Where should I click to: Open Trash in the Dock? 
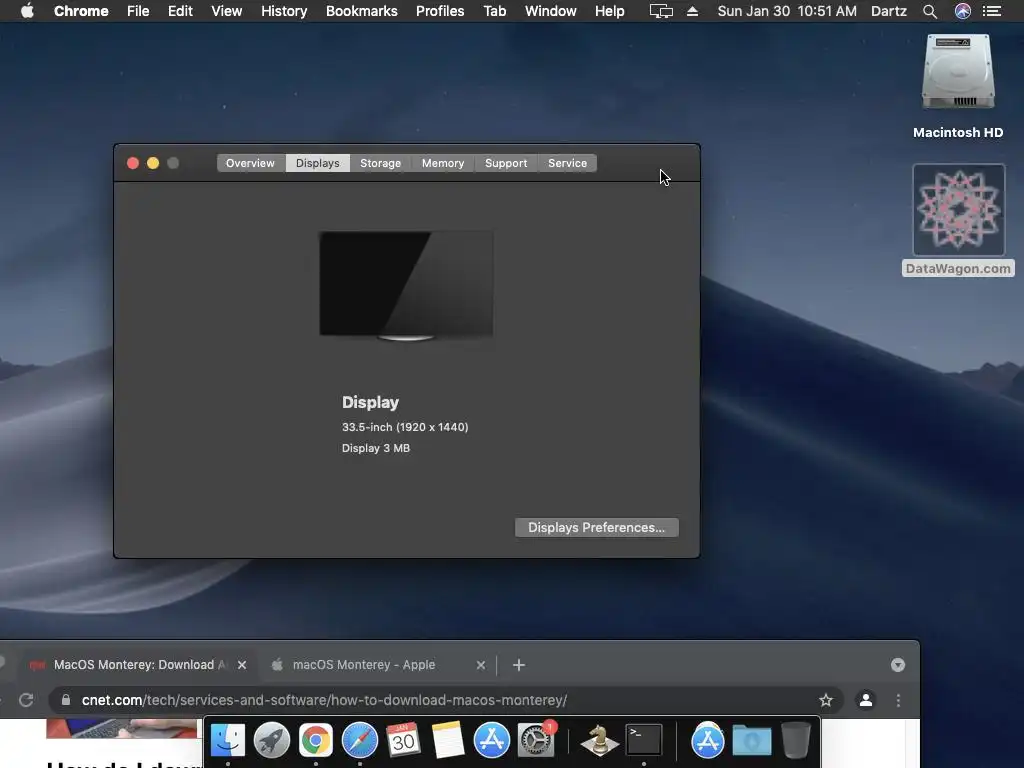pyautogui.click(x=795, y=741)
